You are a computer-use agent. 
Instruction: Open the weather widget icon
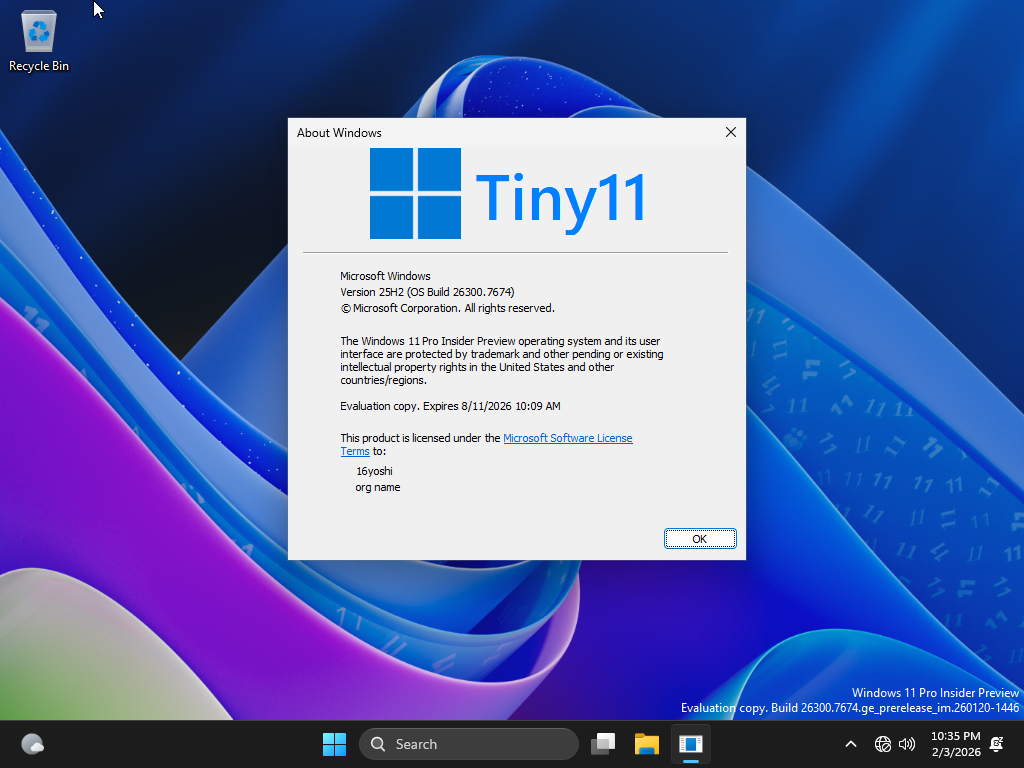click(33, 744)
